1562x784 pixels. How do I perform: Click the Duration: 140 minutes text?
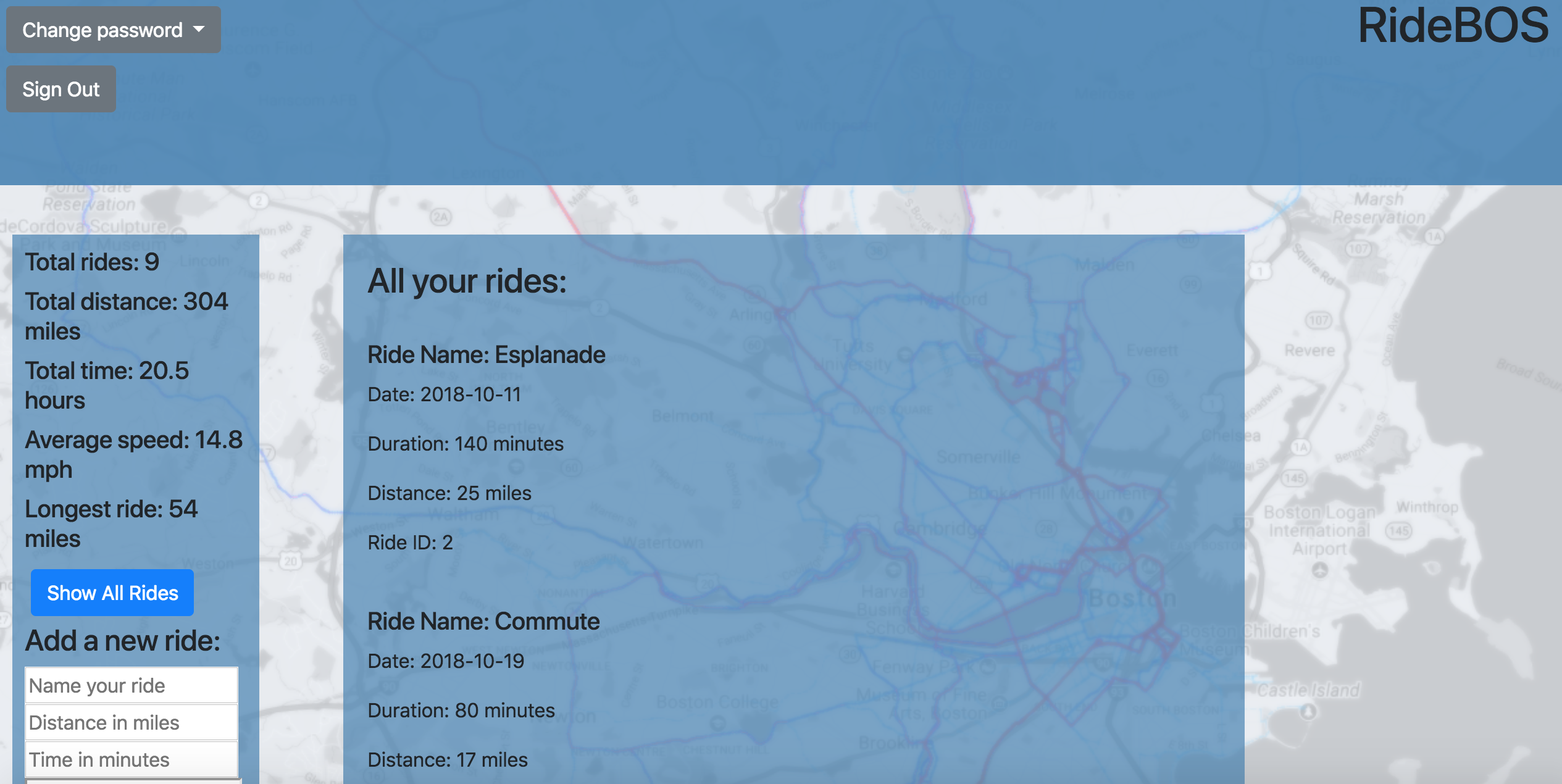pyautogui.click(x=465, y=444)
